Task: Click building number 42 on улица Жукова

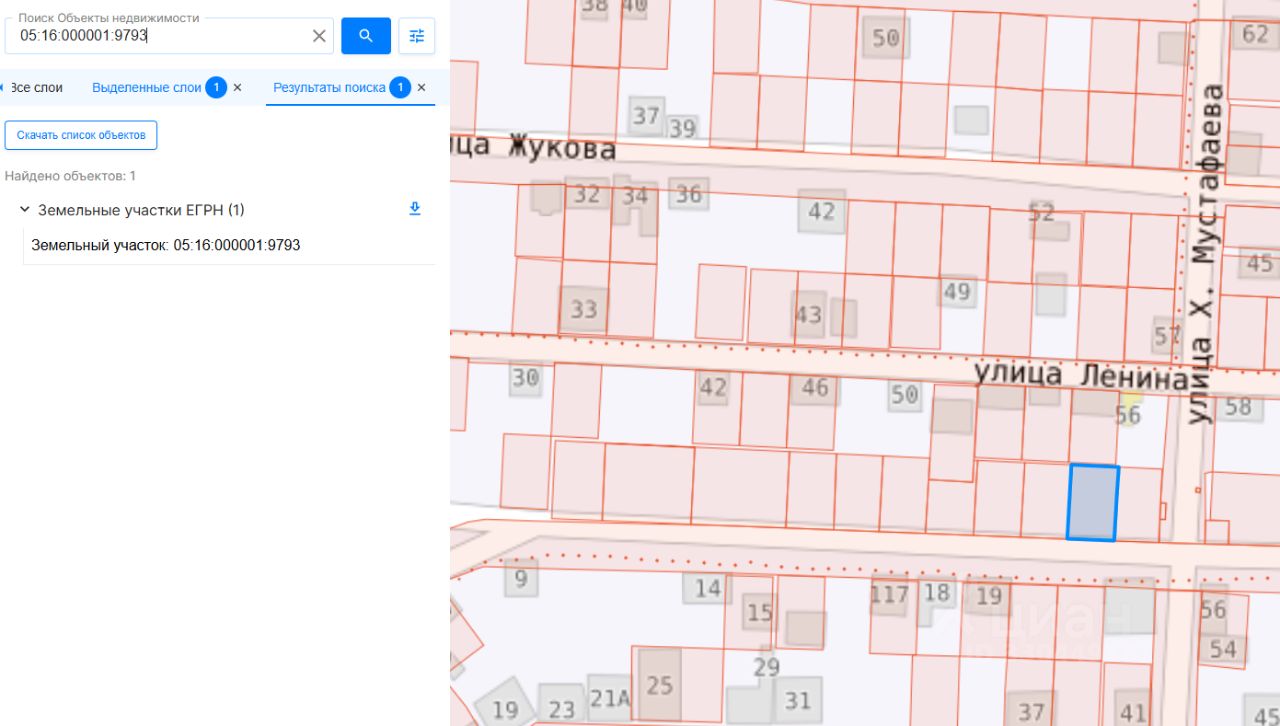Action: tap(821, 212)
